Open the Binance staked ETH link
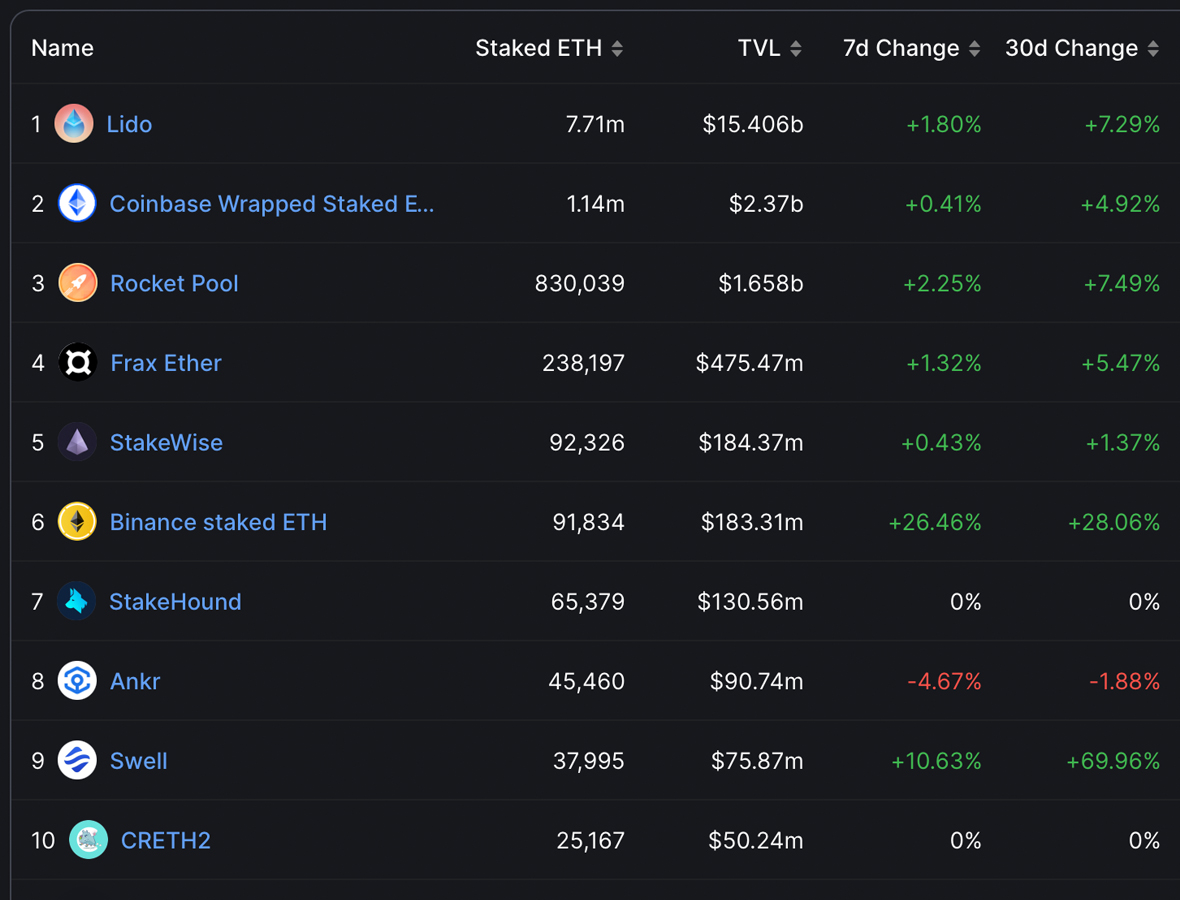The width and height of the screenshot is (1180, 900). click(x=218, y=522)
